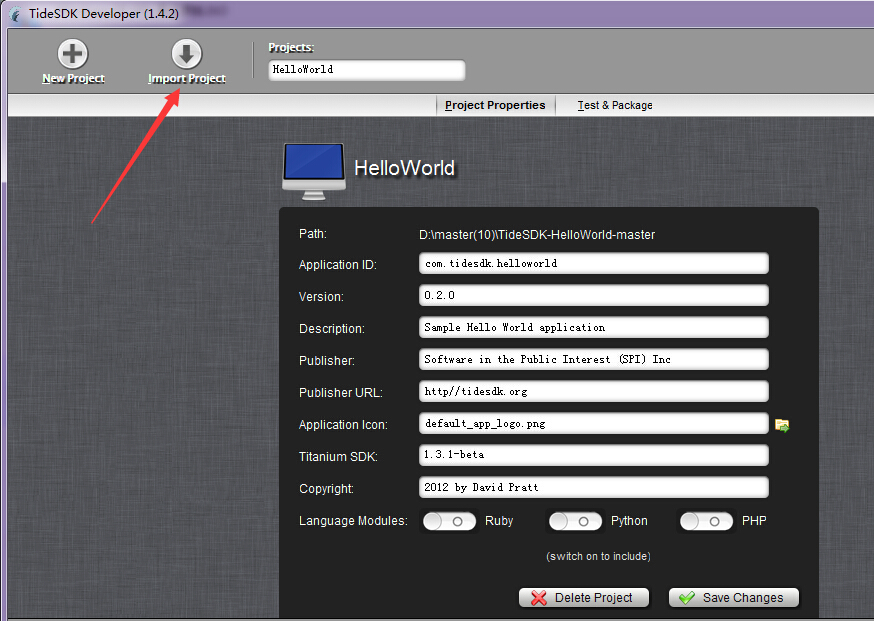This screenshot has height=621, width=874.
Task: Click the TideSDK app icon in title bar
Action: pyautogui.click(x=16, y=14)
